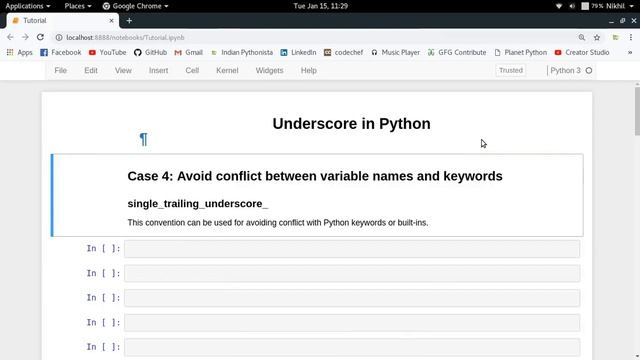640x360 pixels.
Task: Open the Google Chrome app menu in top bar
Action: click(136, 6)
